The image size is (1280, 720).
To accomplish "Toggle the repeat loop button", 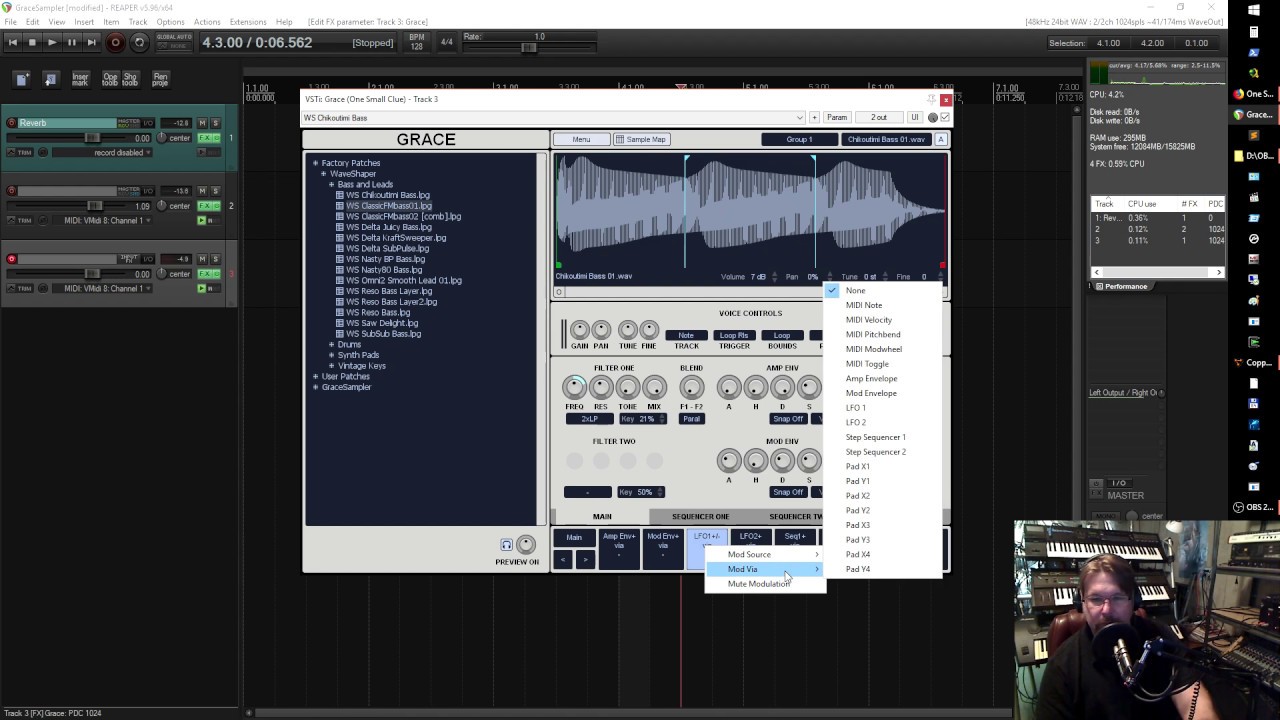I will tap(139, 42).
